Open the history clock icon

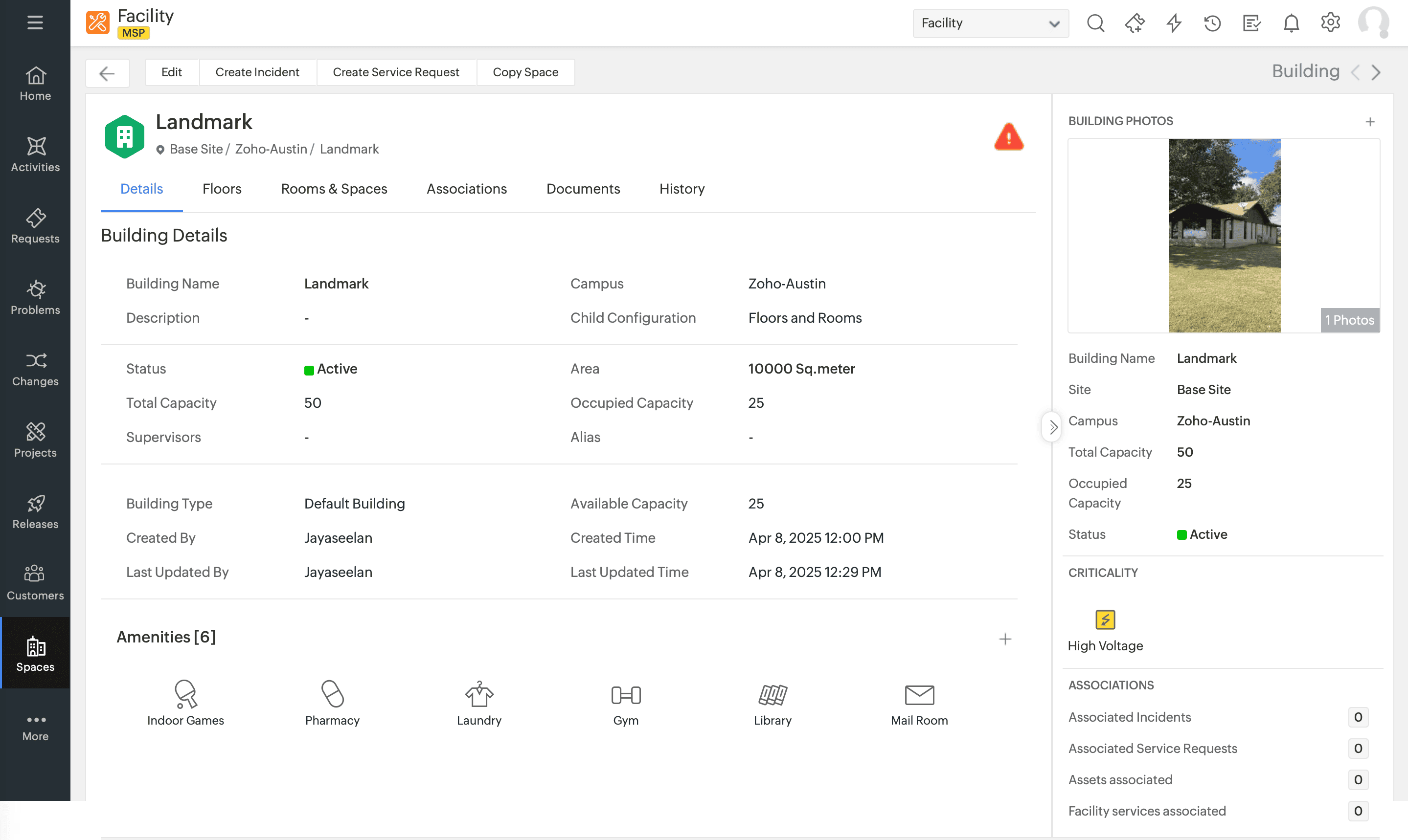tap(1212, 23)
